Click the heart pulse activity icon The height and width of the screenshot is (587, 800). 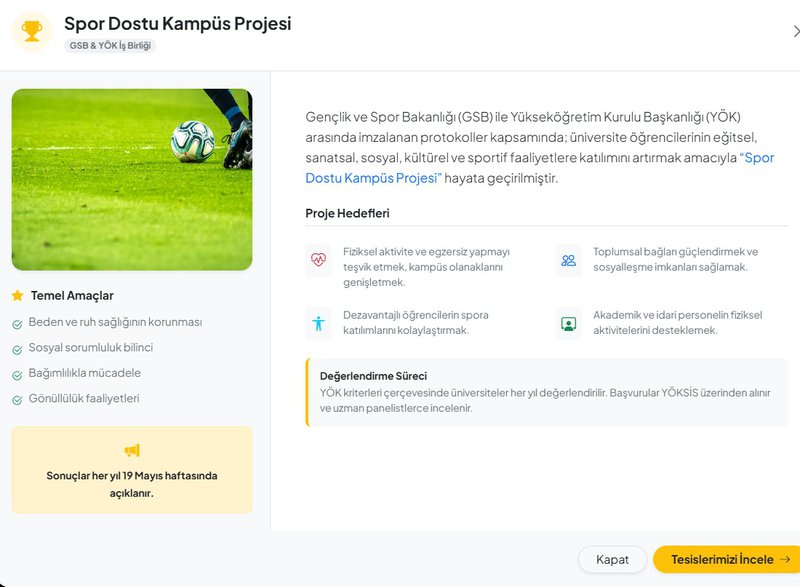318,260
